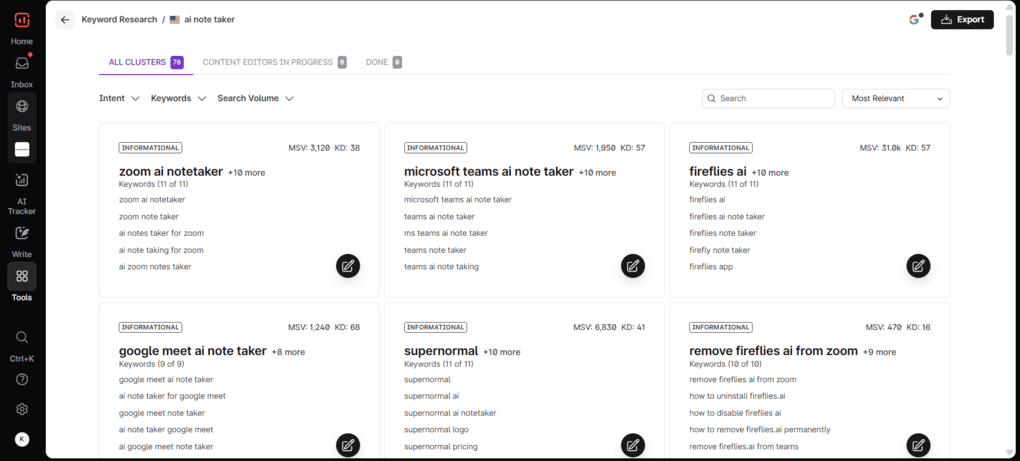Open the zoom ai notetaker cluster title

point(171,172)
